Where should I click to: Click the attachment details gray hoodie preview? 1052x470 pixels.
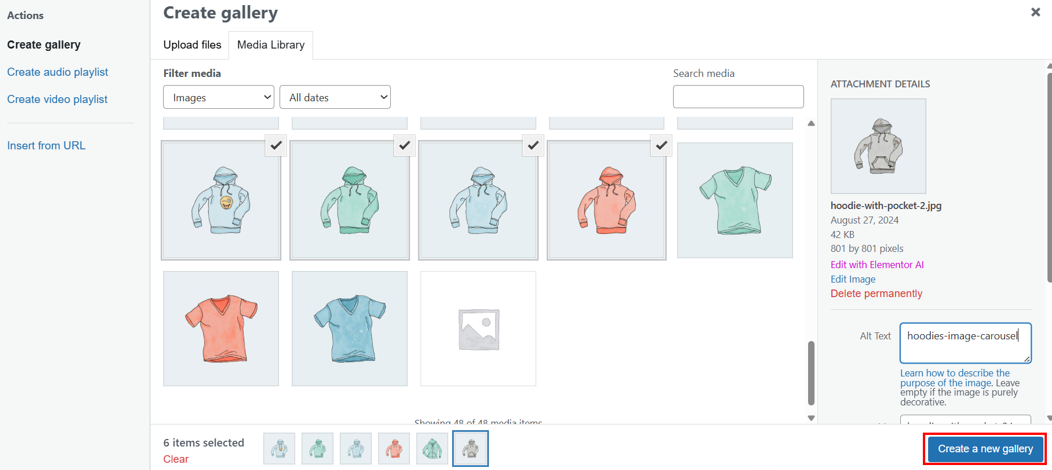878,146
